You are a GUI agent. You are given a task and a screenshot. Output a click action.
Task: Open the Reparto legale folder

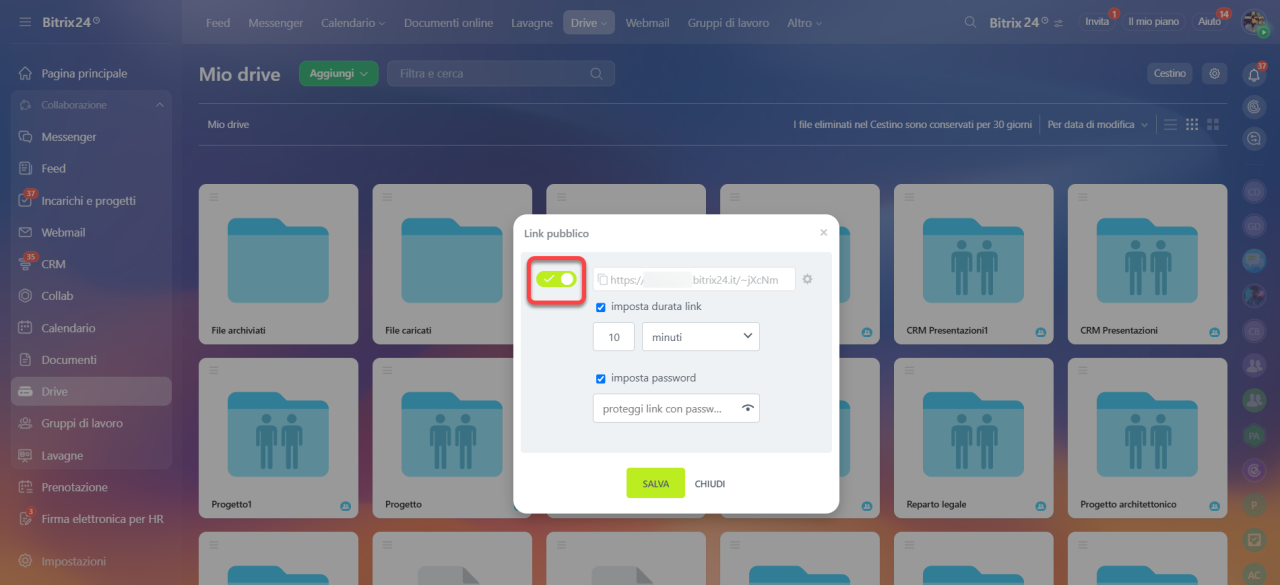point(973,438)
